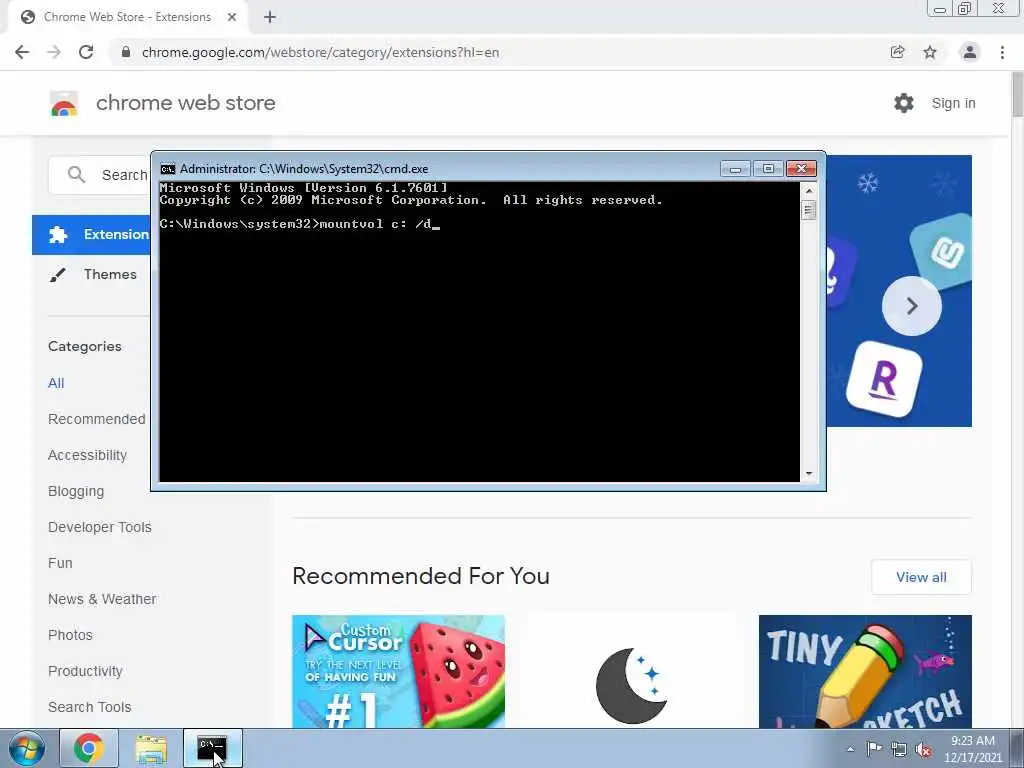This screenshot has width=1024, height=768.
Task: Click the lock icon in address bar
Action: pyautogui.click(x=126, y=52)
